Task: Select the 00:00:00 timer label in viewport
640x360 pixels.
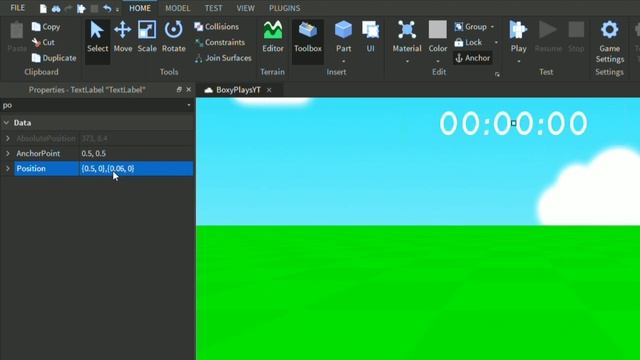Action: click(x=513, y=123)
